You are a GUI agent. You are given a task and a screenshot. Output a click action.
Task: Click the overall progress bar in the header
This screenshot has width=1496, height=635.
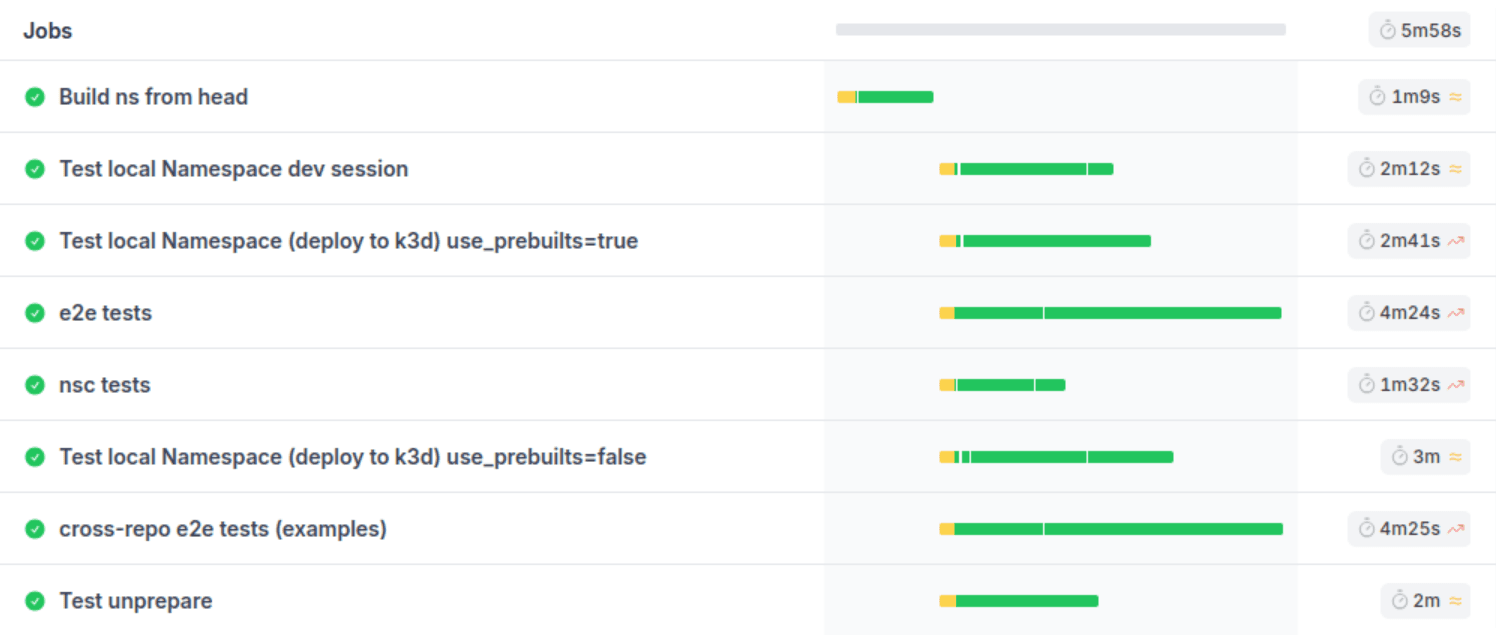click(x=1060, y=29)
